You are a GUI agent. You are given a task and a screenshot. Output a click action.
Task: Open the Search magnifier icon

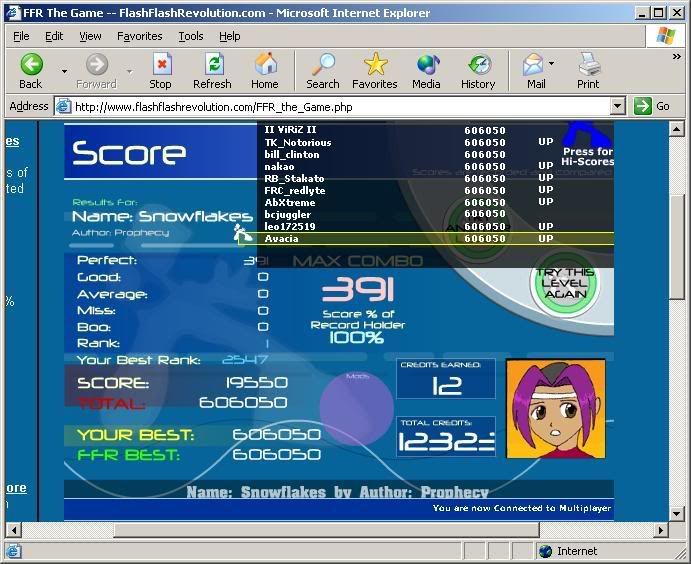click(322, 66)
